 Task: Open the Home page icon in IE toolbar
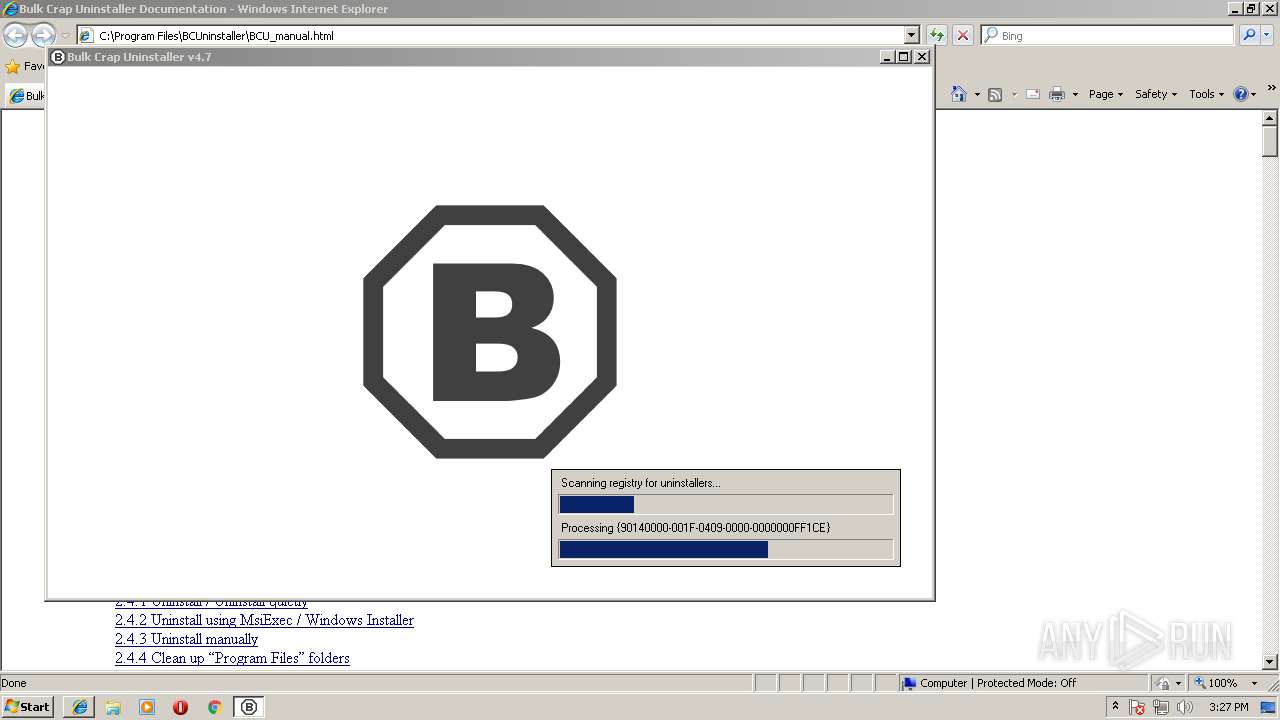coord(959,94)
